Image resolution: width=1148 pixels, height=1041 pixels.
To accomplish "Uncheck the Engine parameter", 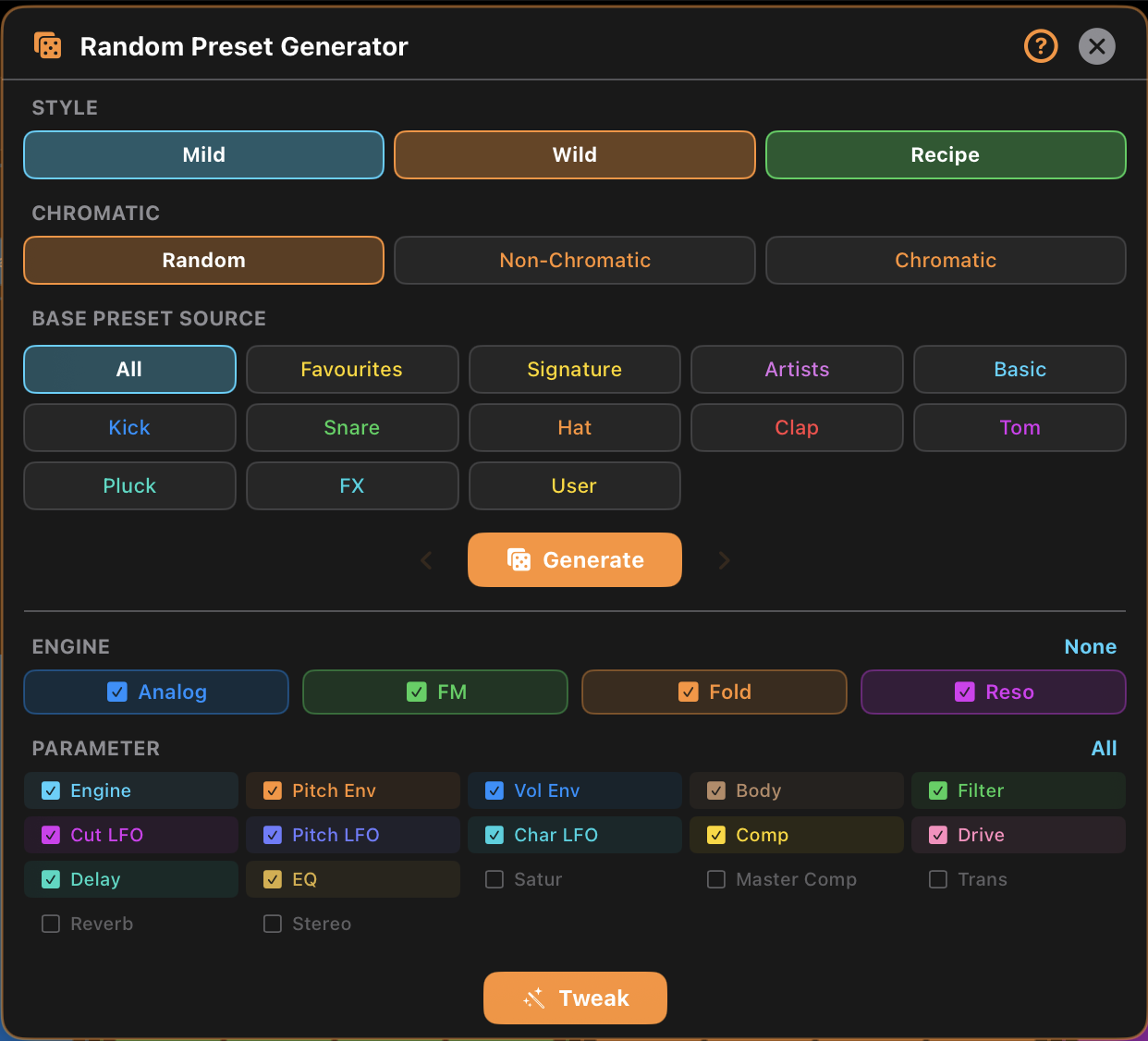I will click(51, 790).
